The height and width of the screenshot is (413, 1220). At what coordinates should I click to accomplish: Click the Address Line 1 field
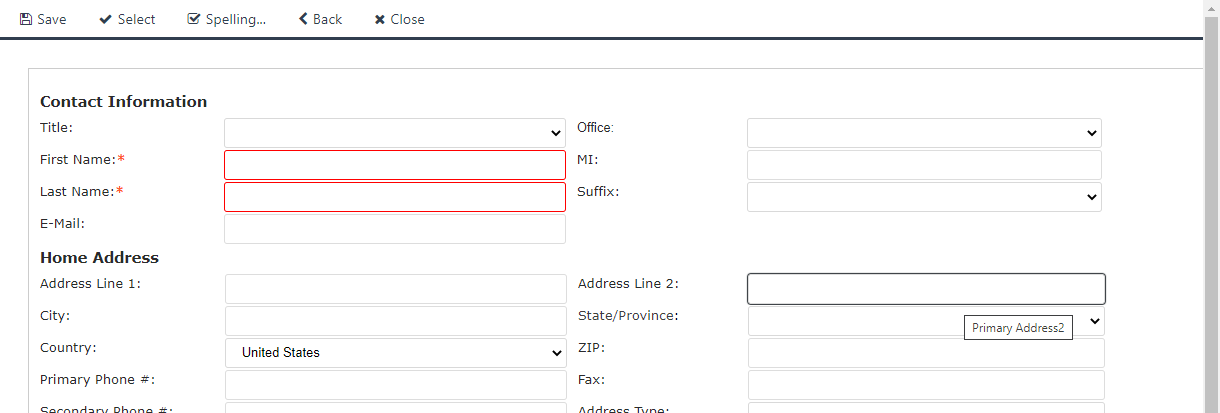tap(396, 289)
